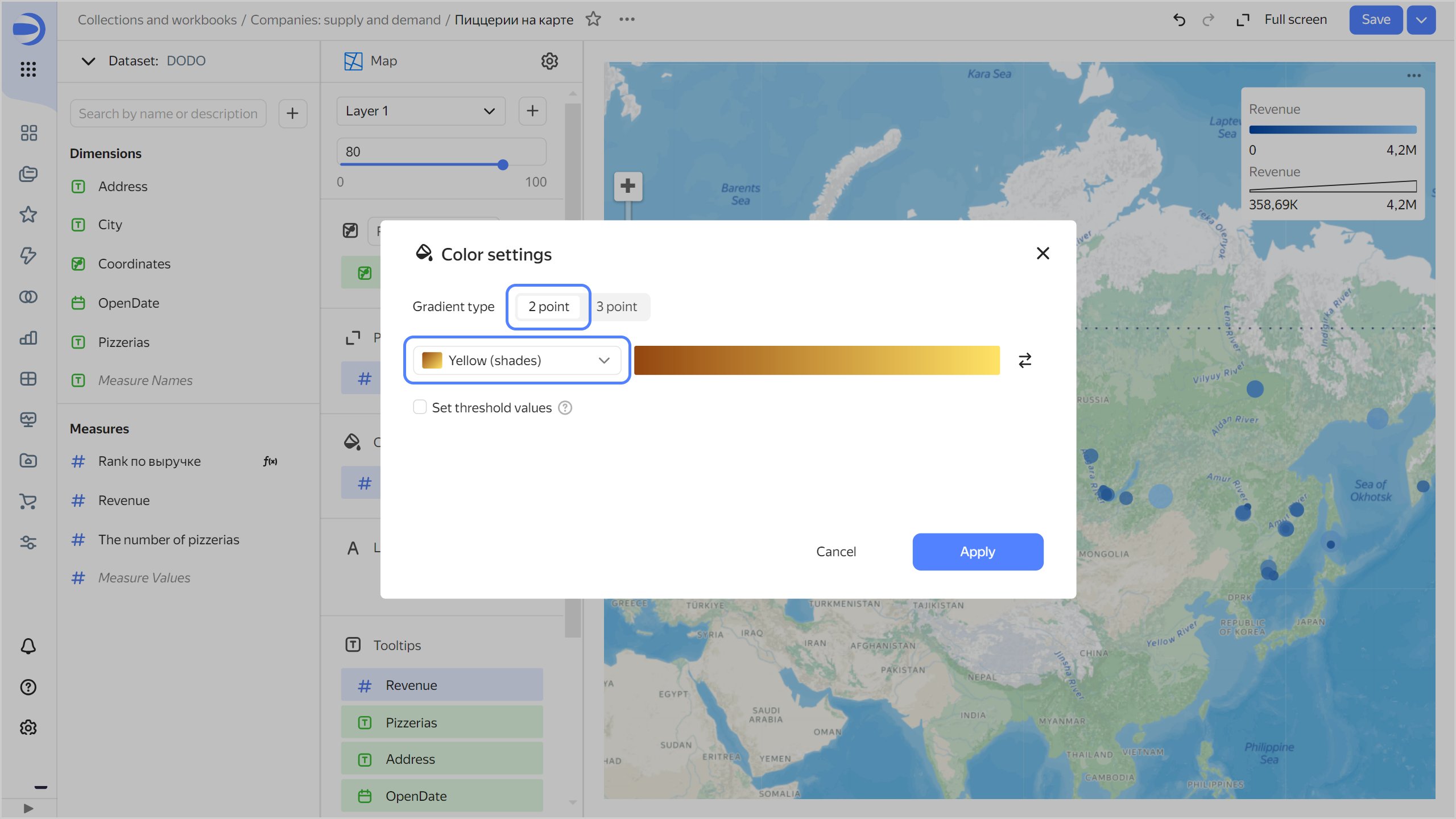Expand the dataset DODO expander

(87, 61)
